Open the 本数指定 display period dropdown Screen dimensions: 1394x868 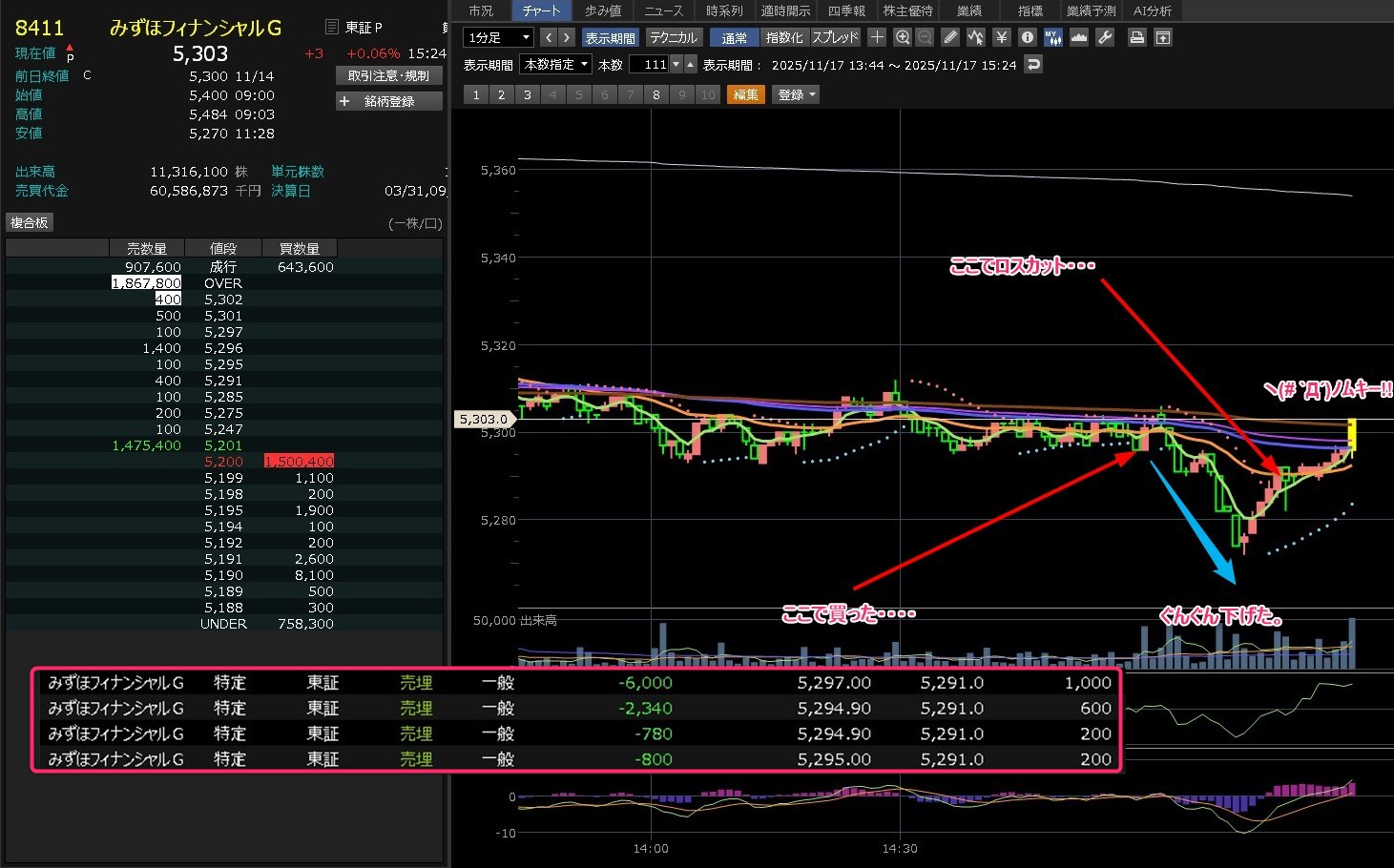556,65
